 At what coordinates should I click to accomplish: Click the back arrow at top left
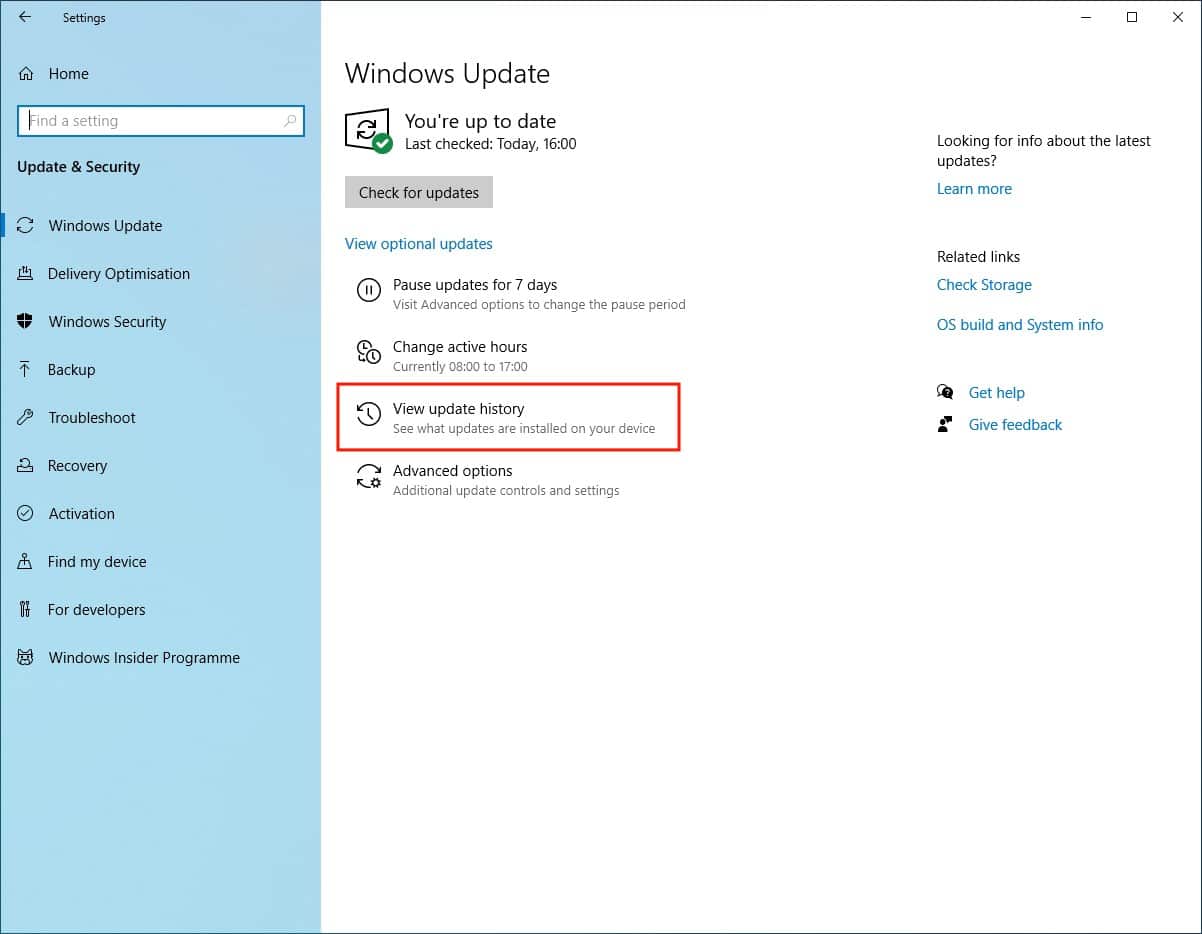[24, 17]
